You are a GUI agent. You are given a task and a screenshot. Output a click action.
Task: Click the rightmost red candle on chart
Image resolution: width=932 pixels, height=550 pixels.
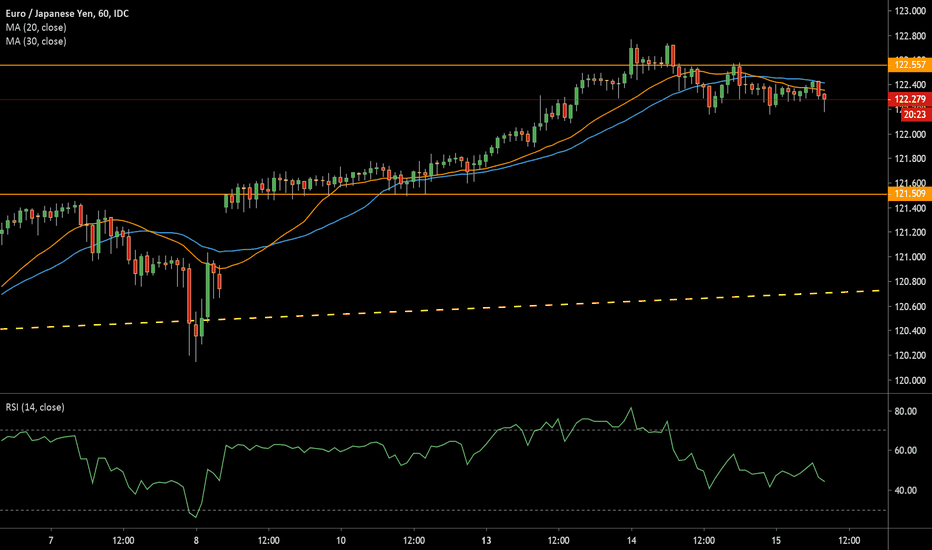[824, 96]
